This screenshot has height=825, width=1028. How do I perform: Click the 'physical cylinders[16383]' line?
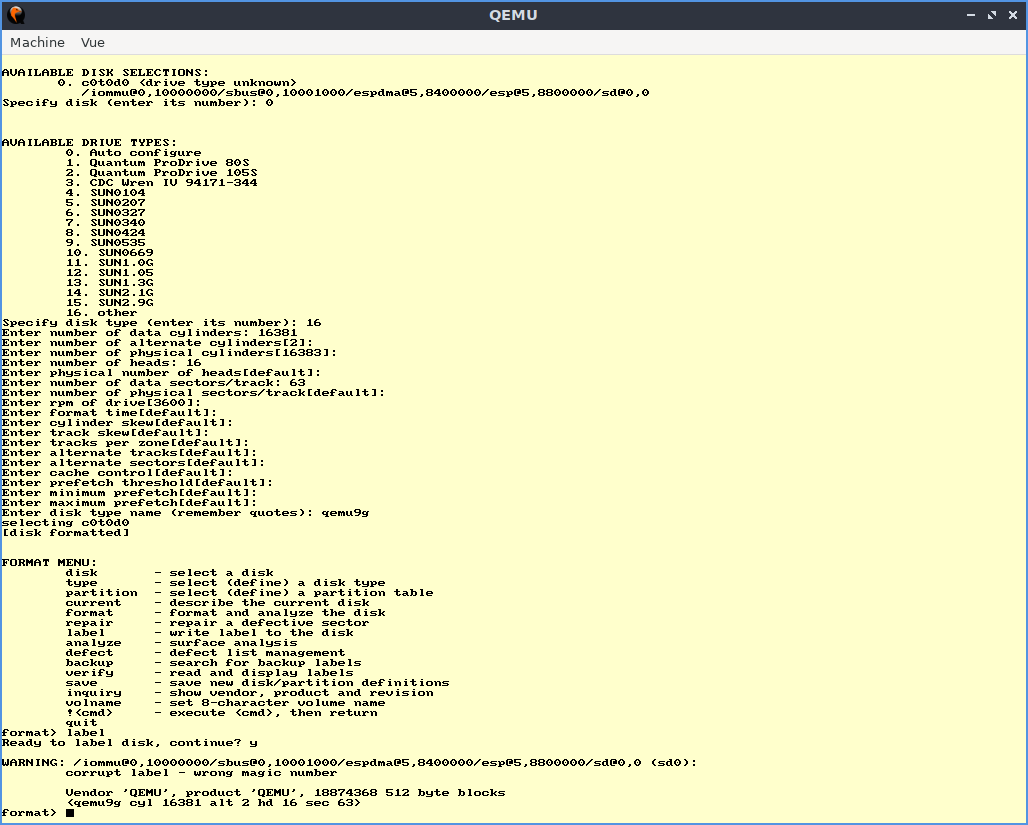(169, 353)
